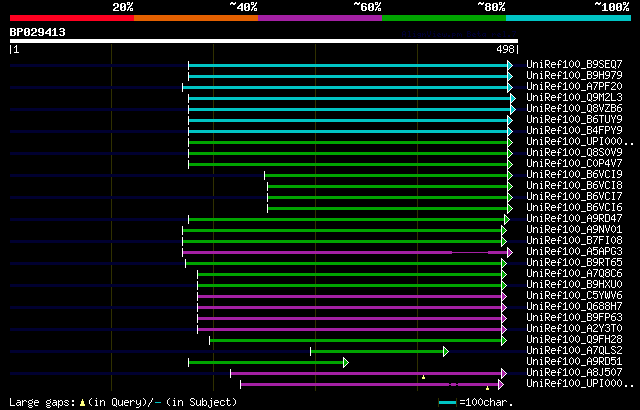Choose the UniRef100_C0P4V7 label
Screen dimensions: 640x410
[574, 164]
